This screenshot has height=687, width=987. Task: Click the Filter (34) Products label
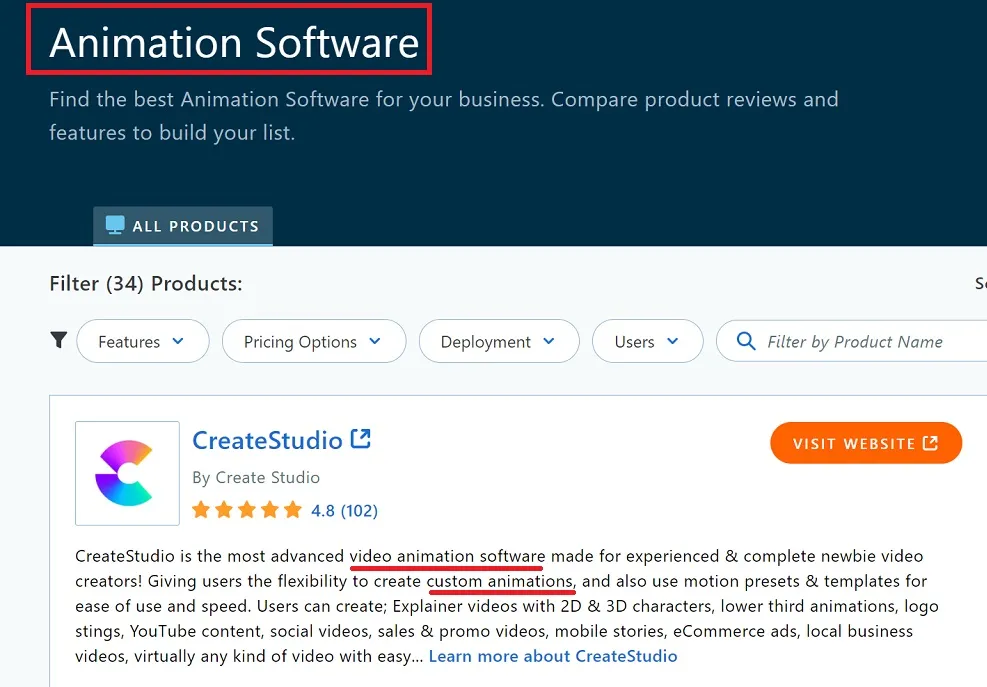[x=146, y=283]
